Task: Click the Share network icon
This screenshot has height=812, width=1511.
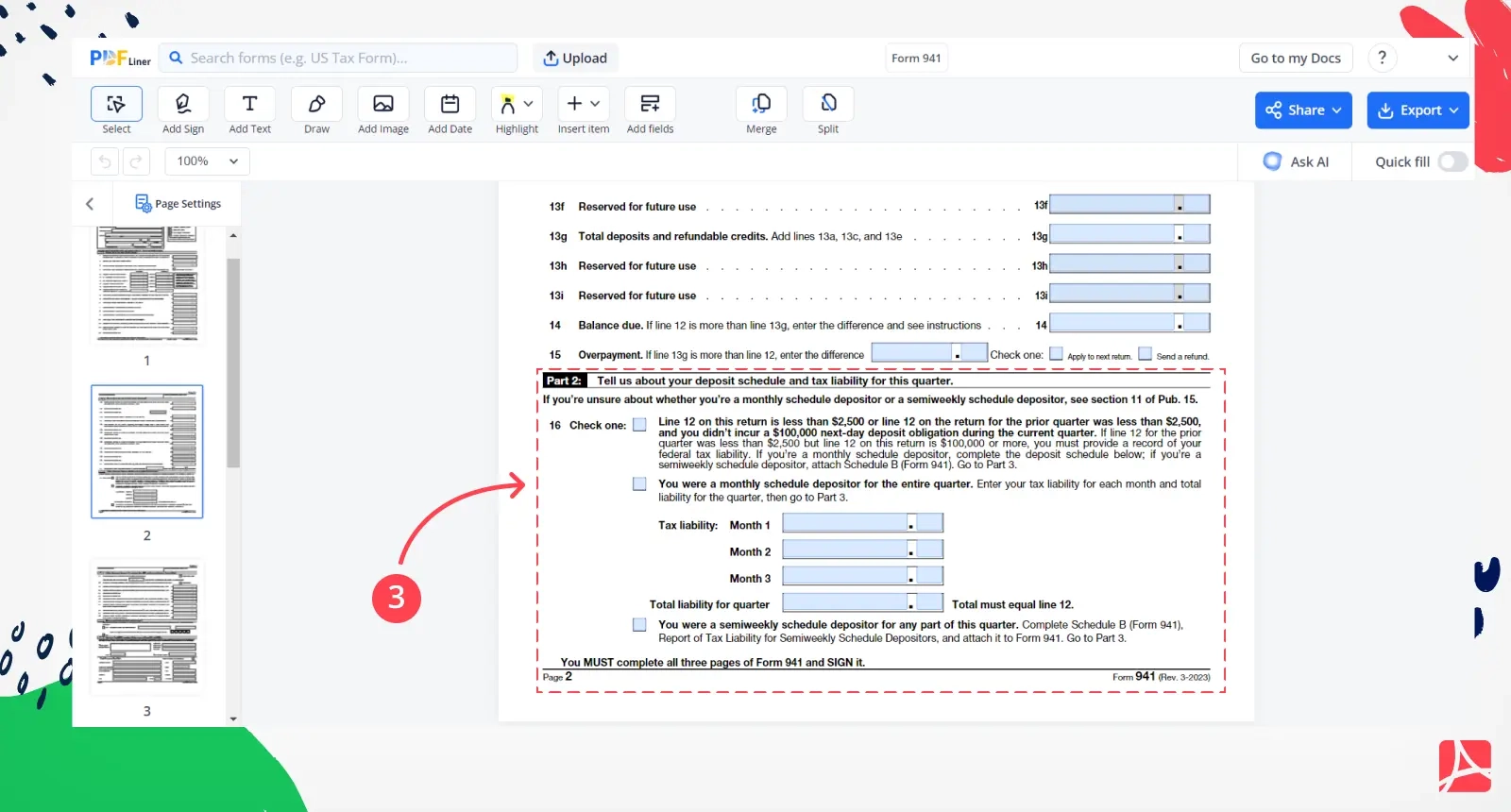Action: [x=1274, y=110]
